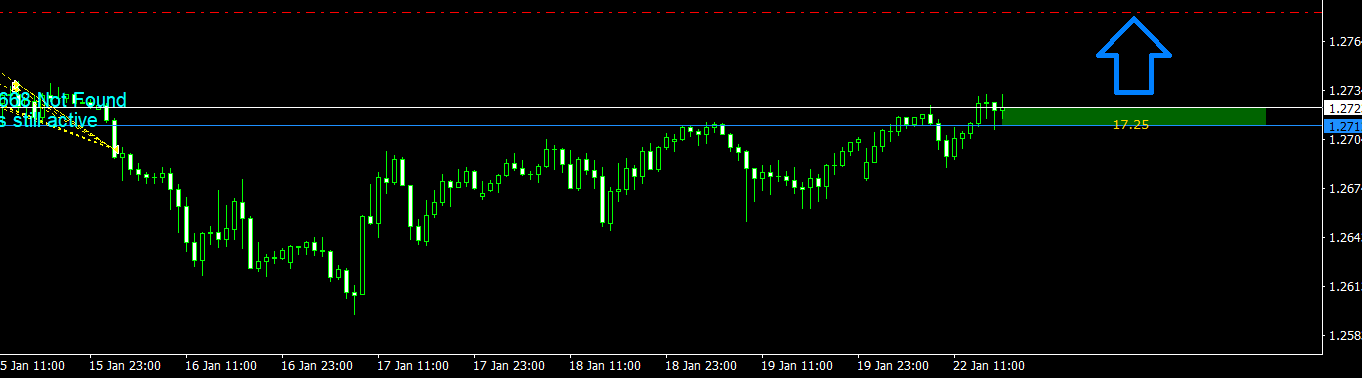Click the 1.258 price scale value

tap(1343, 336)
